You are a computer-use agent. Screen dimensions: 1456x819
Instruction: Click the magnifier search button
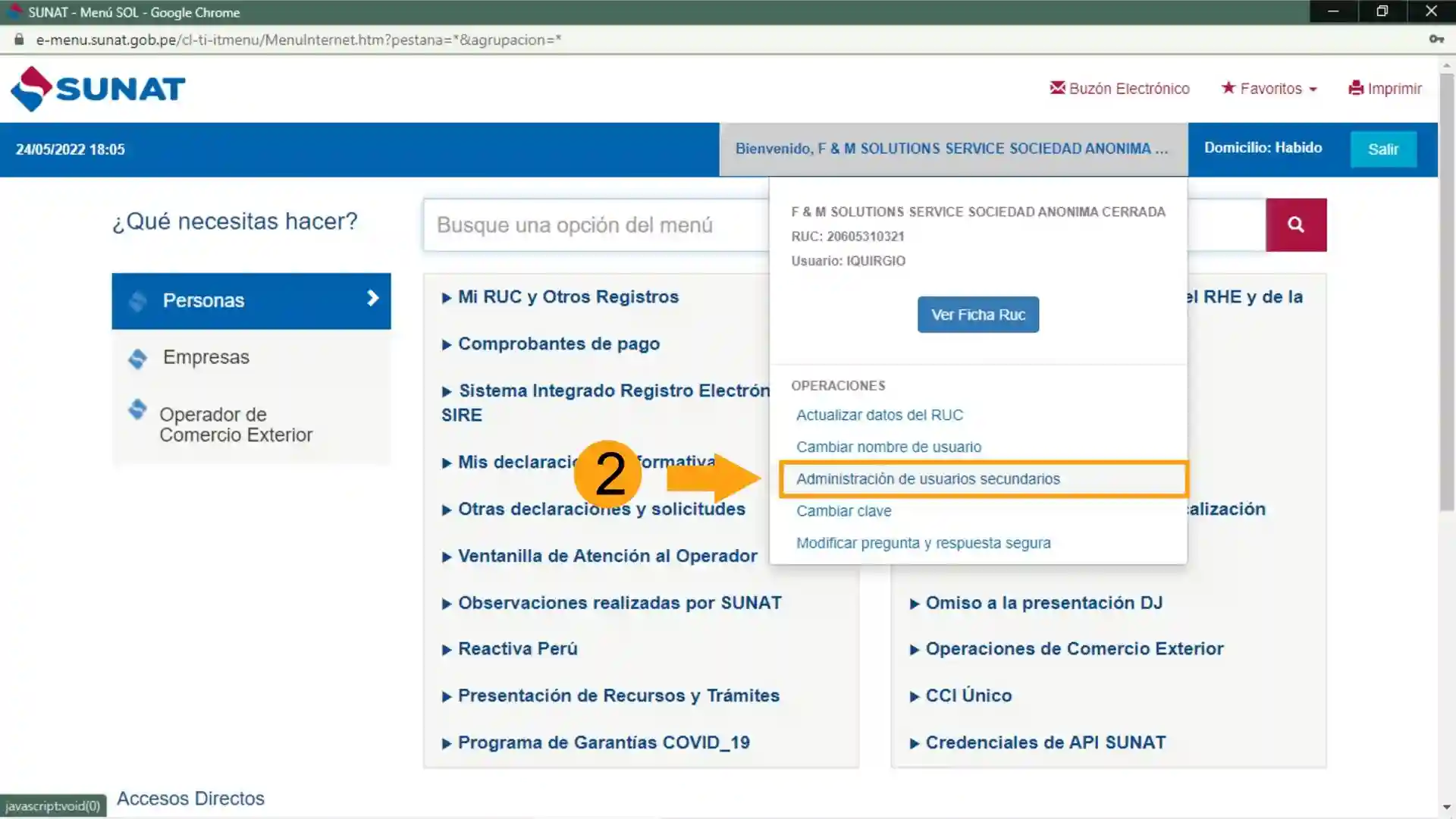1296,224
